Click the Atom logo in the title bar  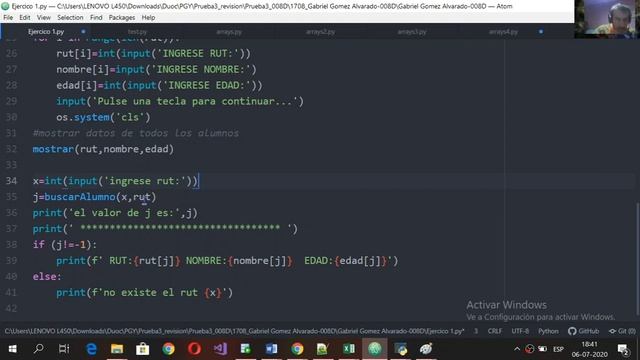pyautogui.click(x=5, y=6)
